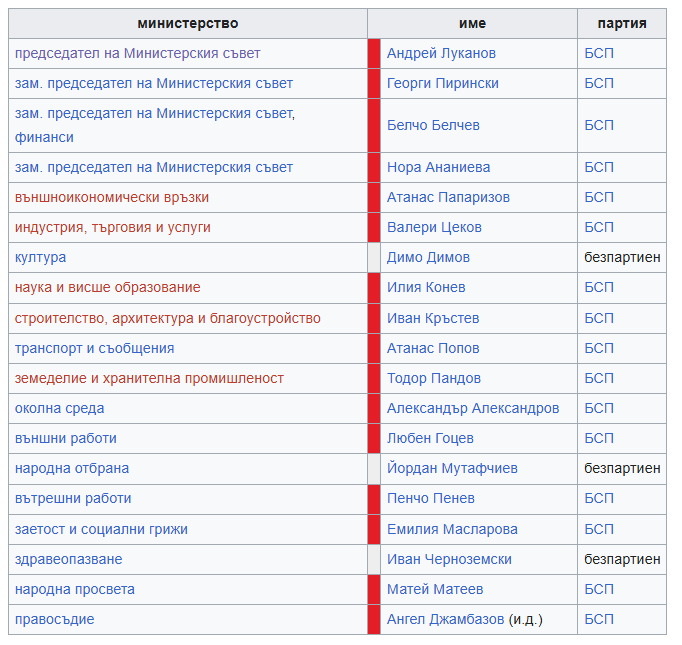Open БСП link in Андрей Луканов row
The width and height of the screenshot is (682, 645).
coord(599,53)
